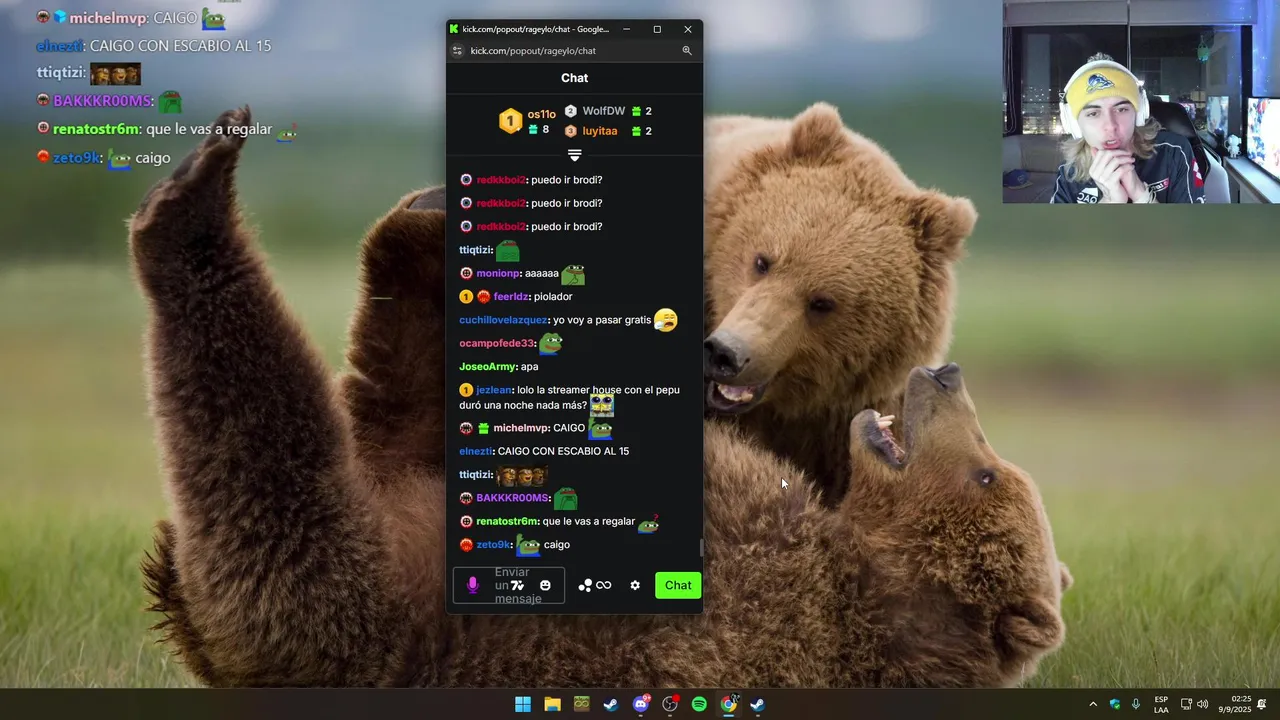Open the notifications bell icon
The width and height of the screenshot is (1280, 720).
click(x=1262, y=704)
